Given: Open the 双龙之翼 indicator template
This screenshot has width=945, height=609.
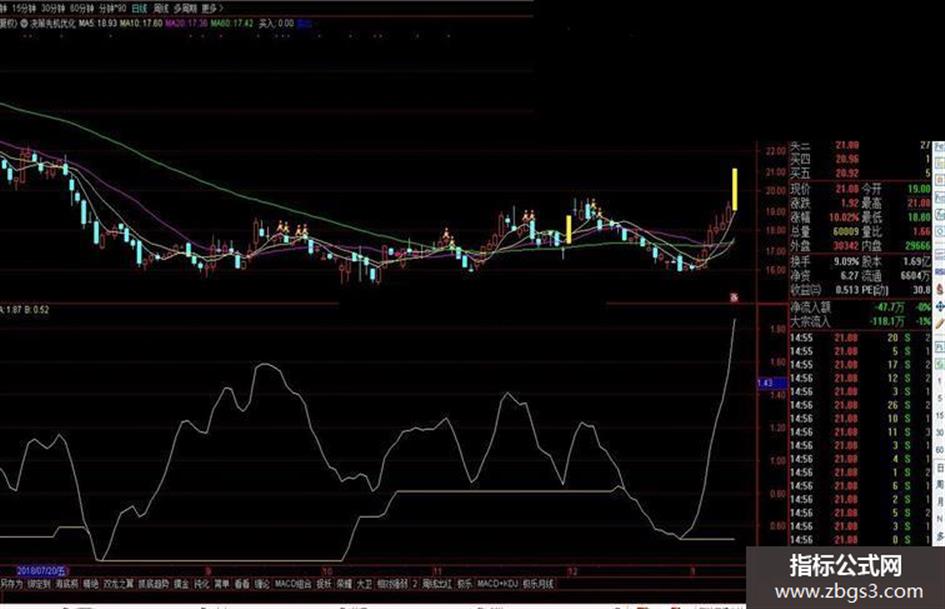Looking at the screenshot, I should point(118,584).
